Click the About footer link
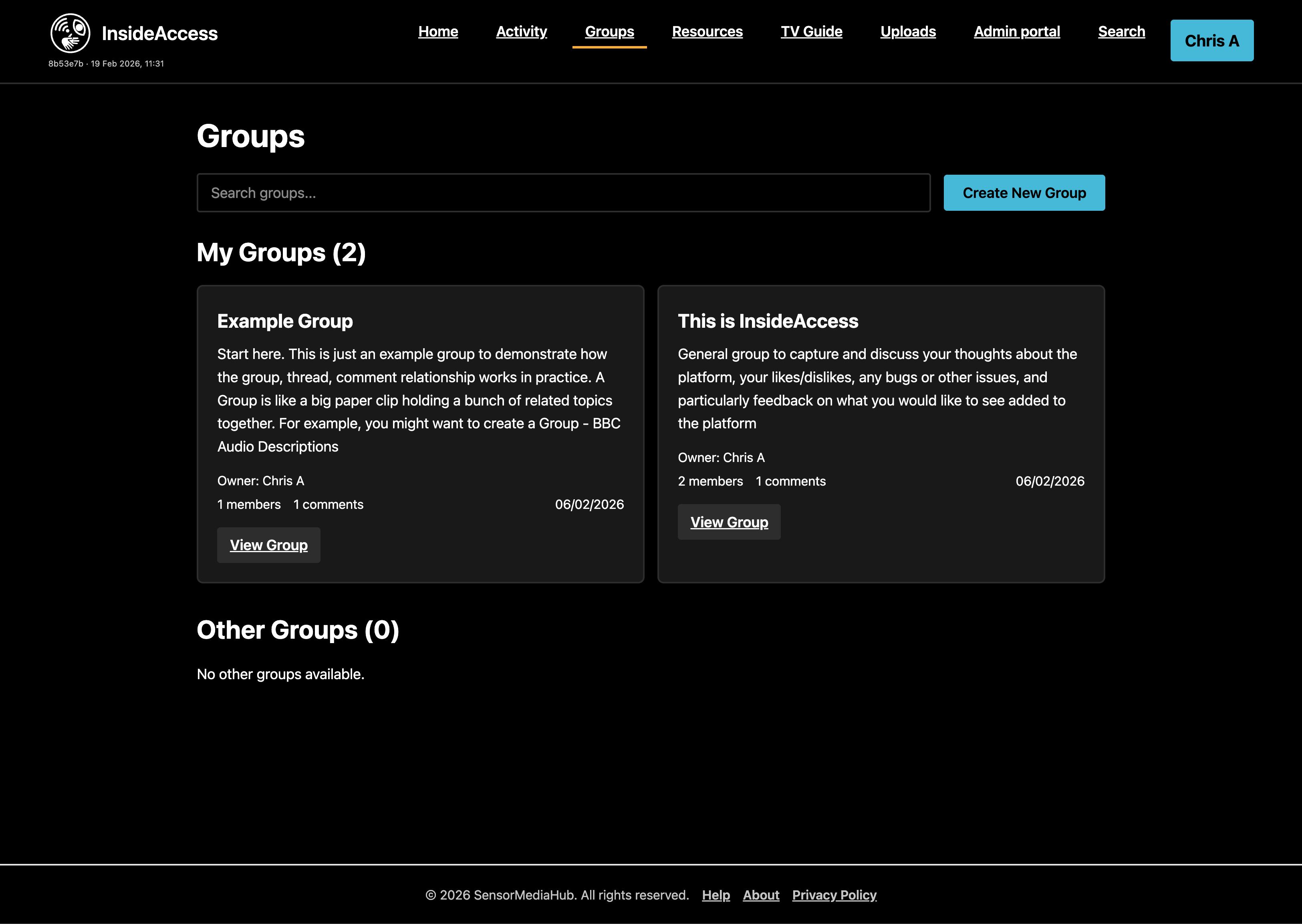 pos(761,894)
